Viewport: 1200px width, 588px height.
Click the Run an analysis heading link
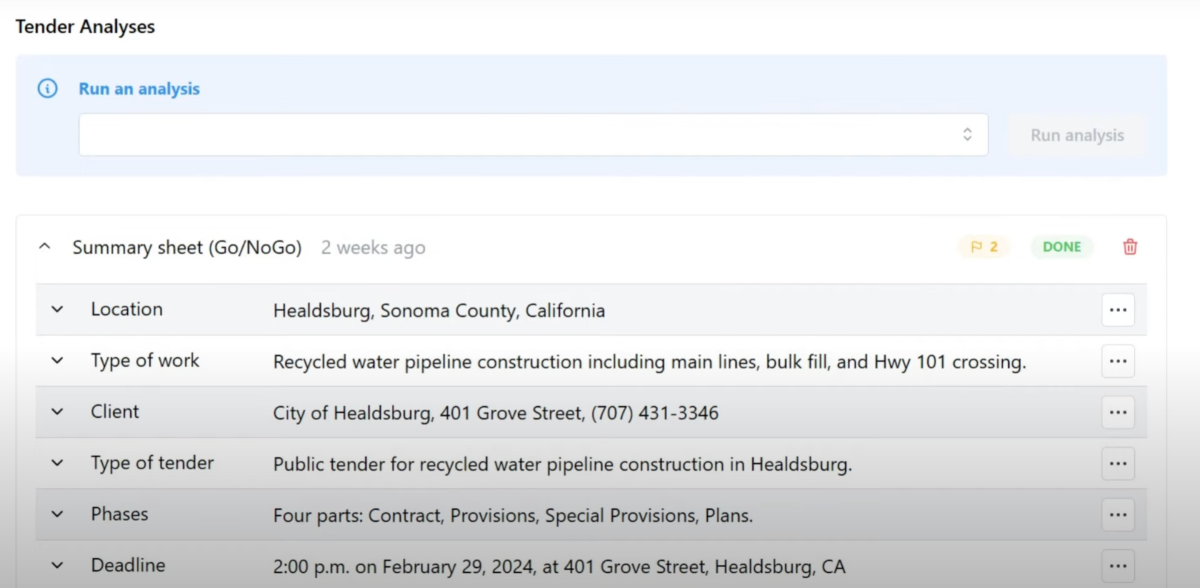tap(139, 89)
